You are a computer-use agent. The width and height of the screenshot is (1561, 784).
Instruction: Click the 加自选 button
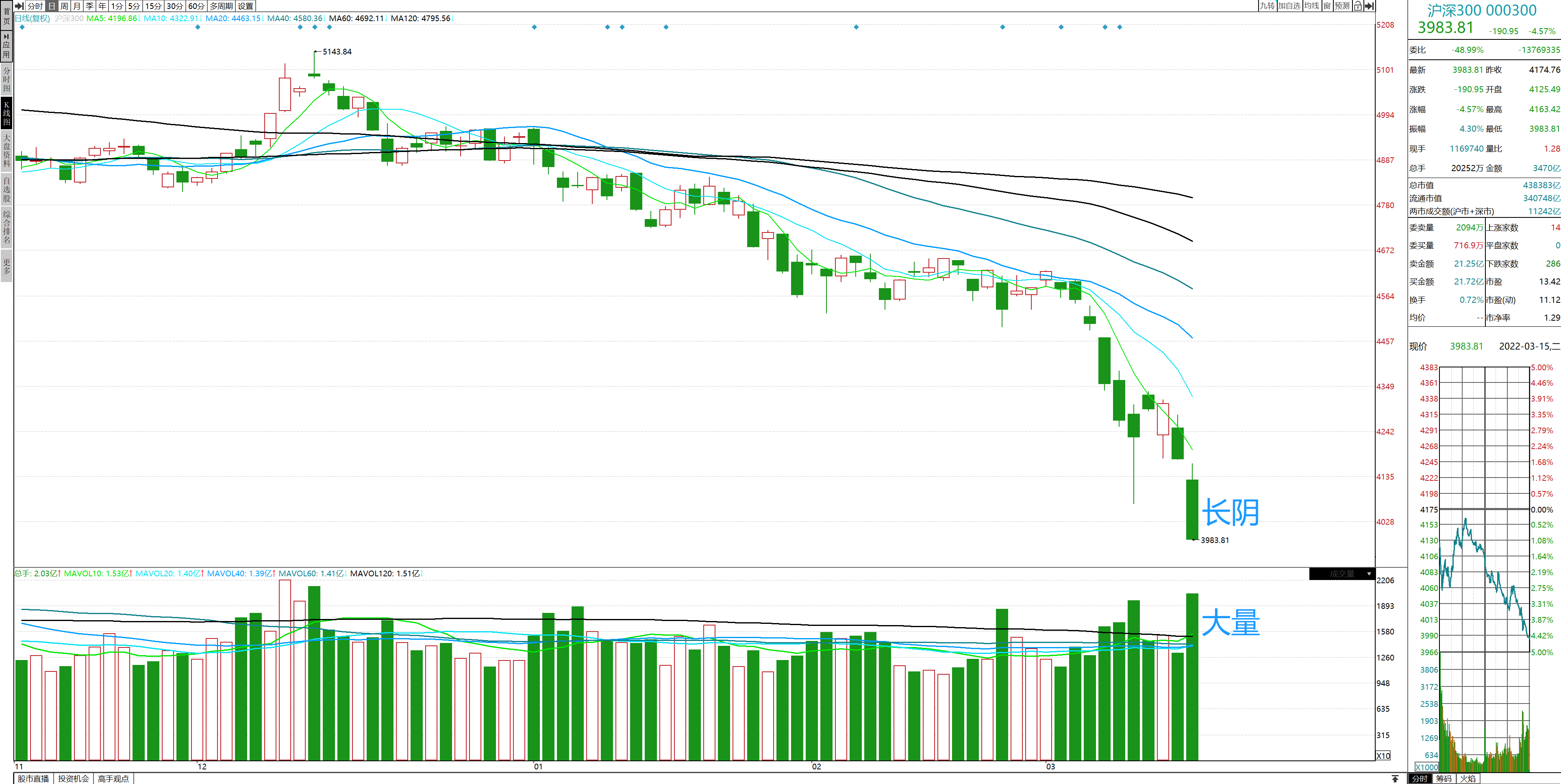point(1289,6)
